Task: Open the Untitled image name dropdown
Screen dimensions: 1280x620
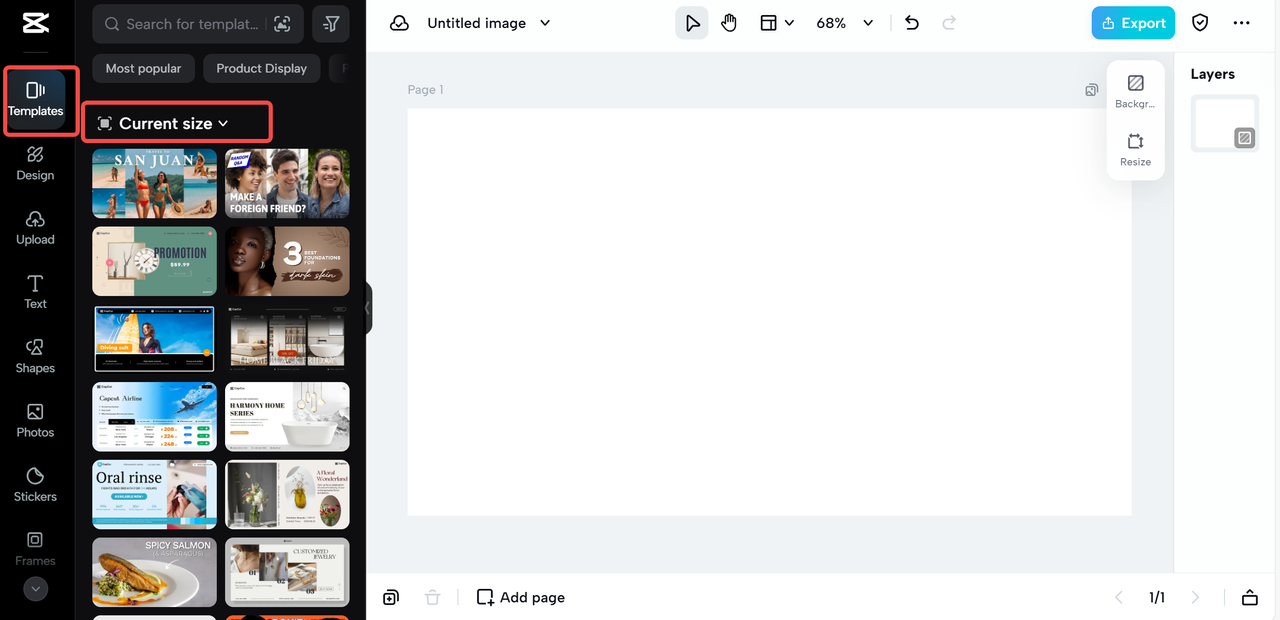Action: (489, 23)
